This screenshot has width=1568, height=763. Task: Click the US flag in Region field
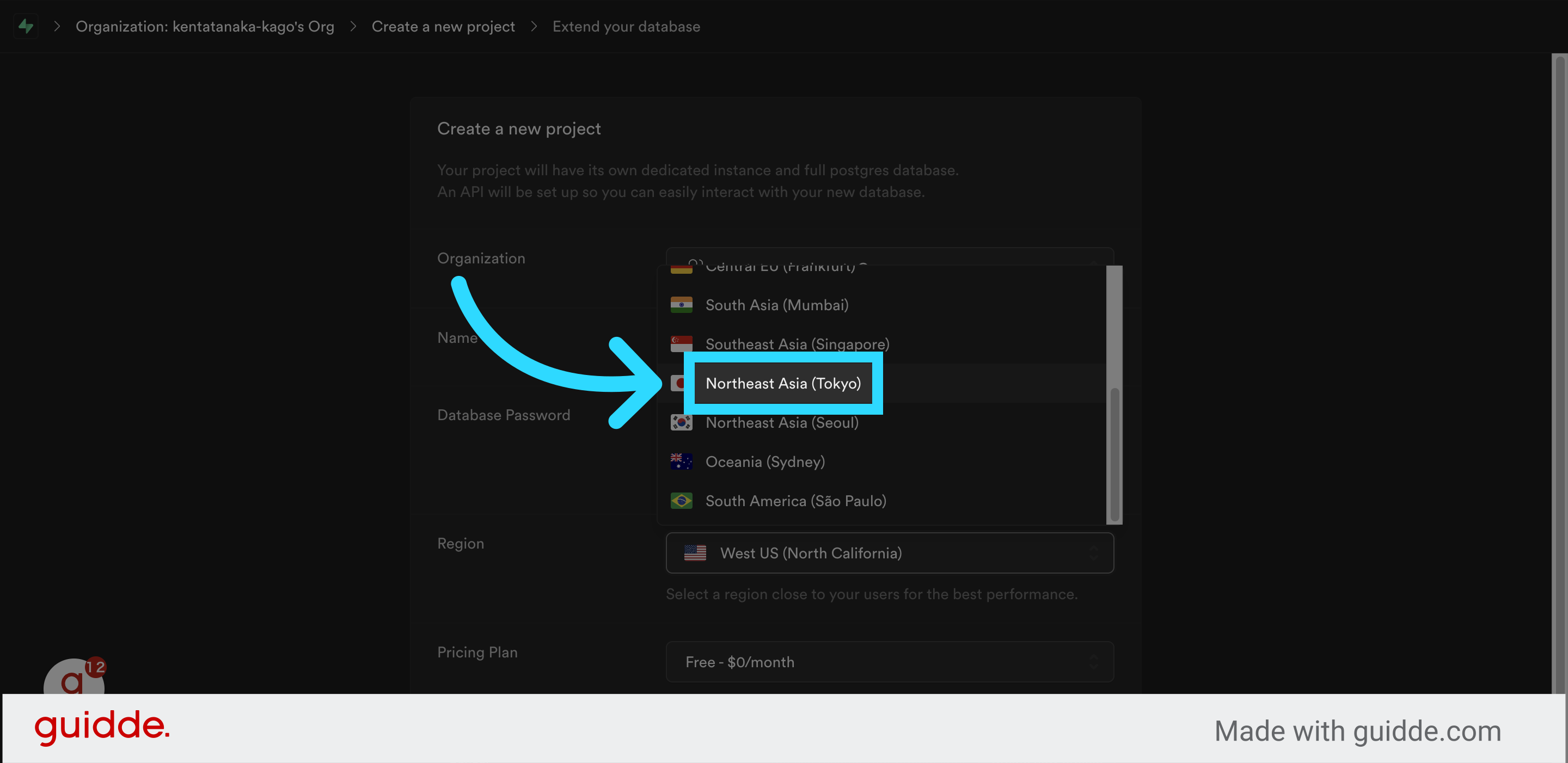695,553
